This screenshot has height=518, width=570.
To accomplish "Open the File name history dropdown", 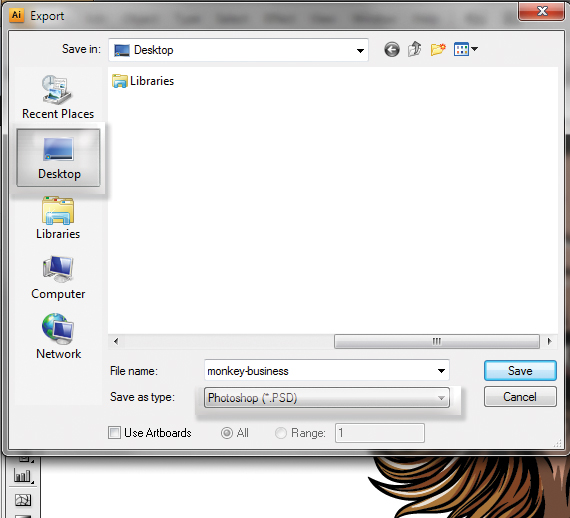I will point(441,371).
